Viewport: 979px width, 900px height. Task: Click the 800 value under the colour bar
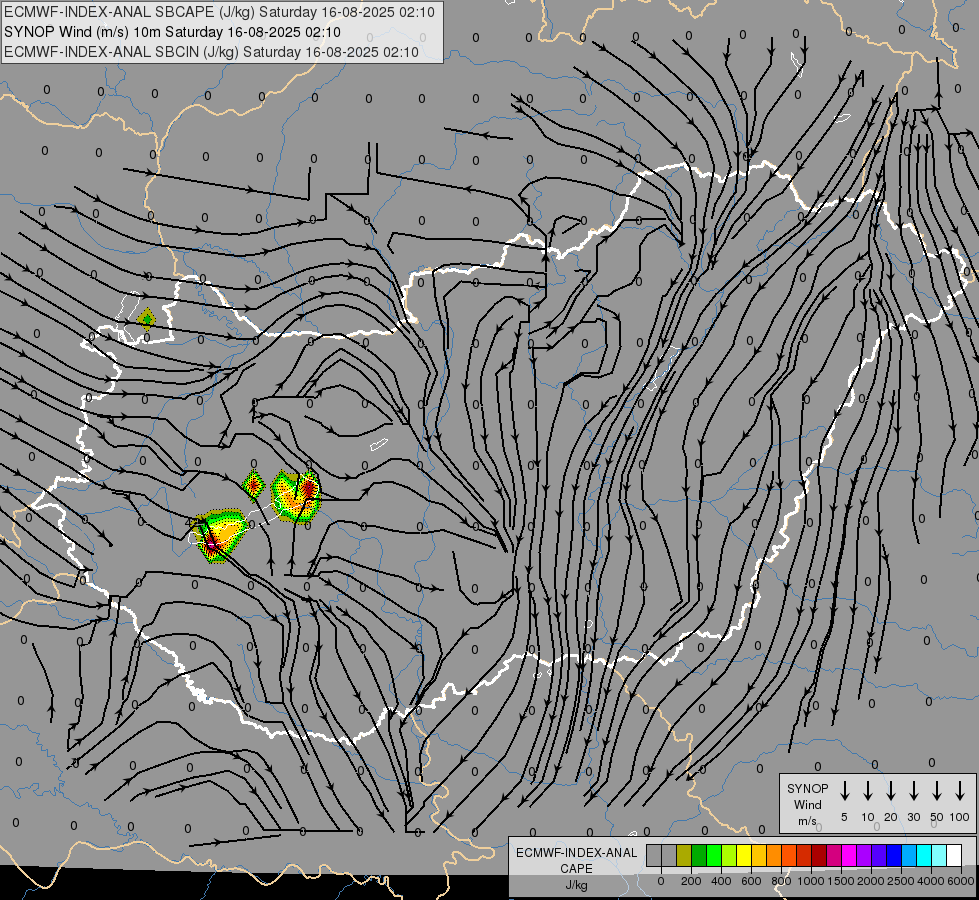[781, 881]
